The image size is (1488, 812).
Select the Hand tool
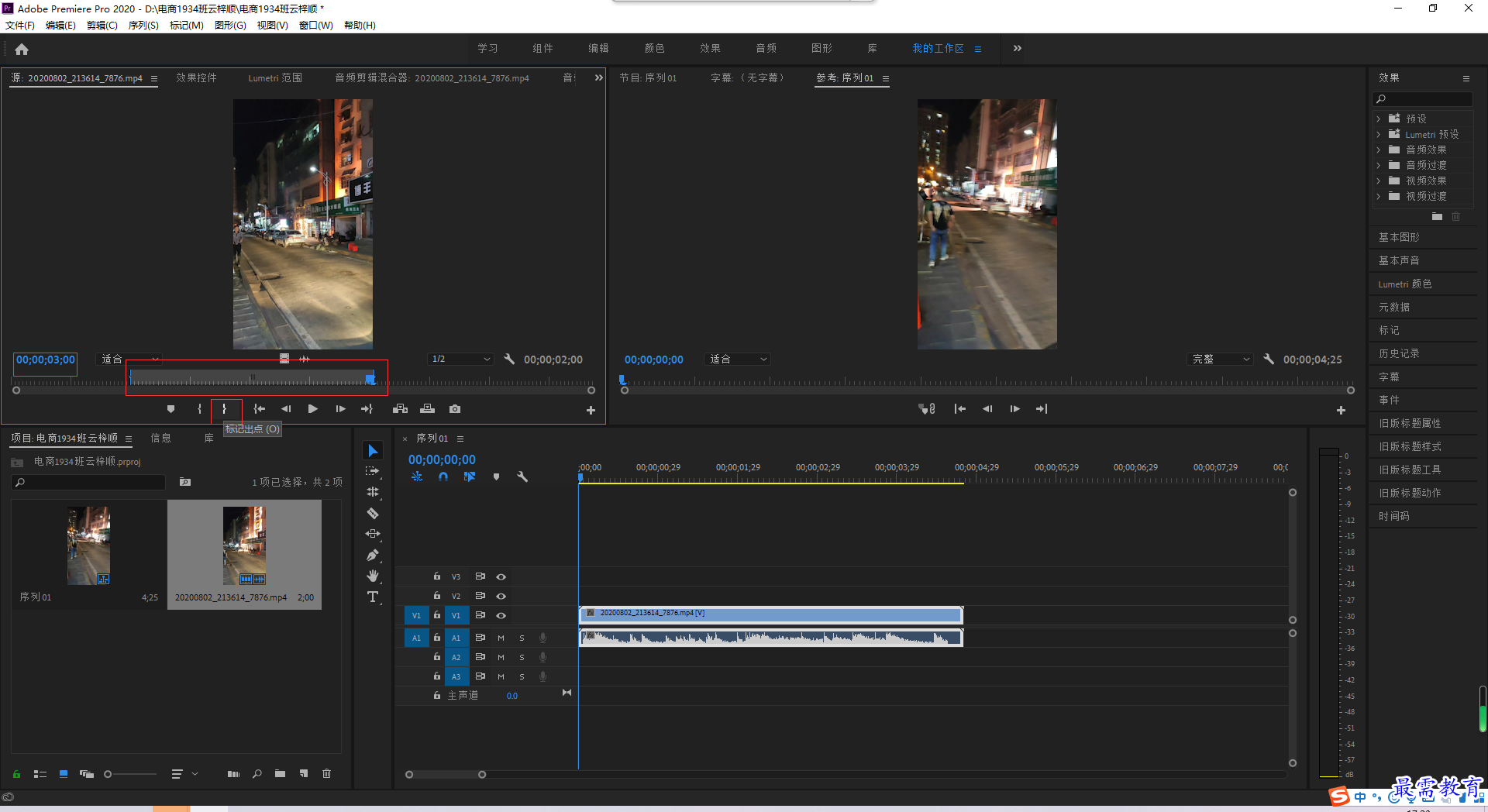[x=373, y=576]
